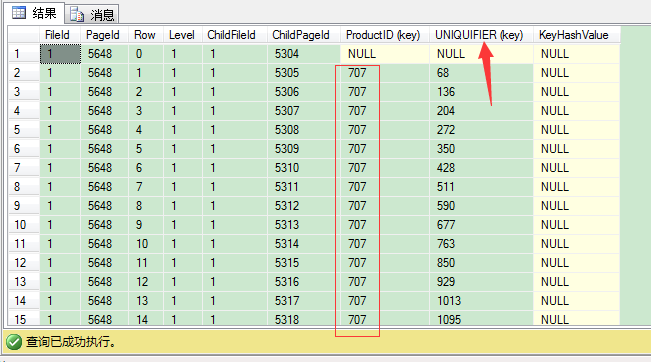Click UNIQUIFIER cell value 350
Image resolution: width=651 pixels, height=362 pixels.
[x=481, y=149]
